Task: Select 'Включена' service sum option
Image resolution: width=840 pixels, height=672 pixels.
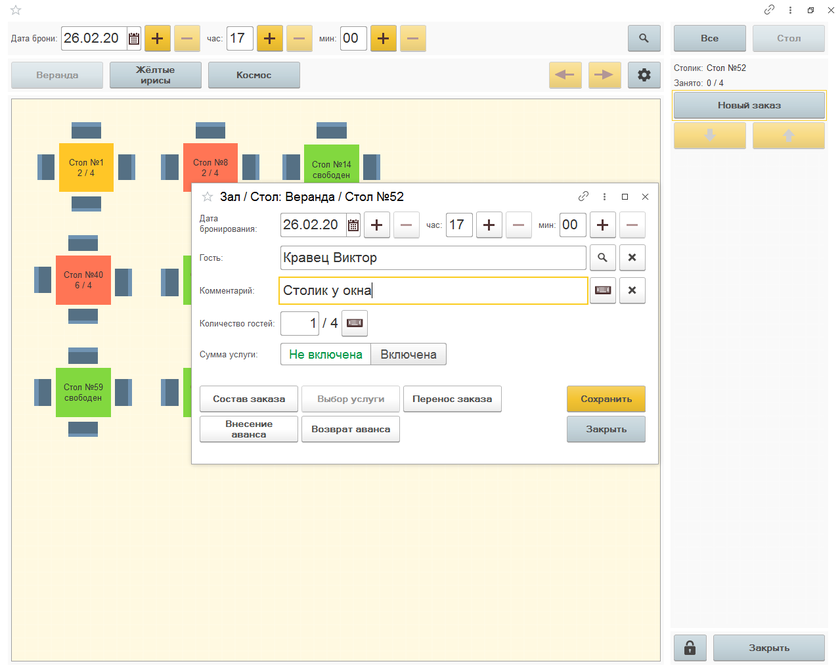Action: [x=408, y=354]
